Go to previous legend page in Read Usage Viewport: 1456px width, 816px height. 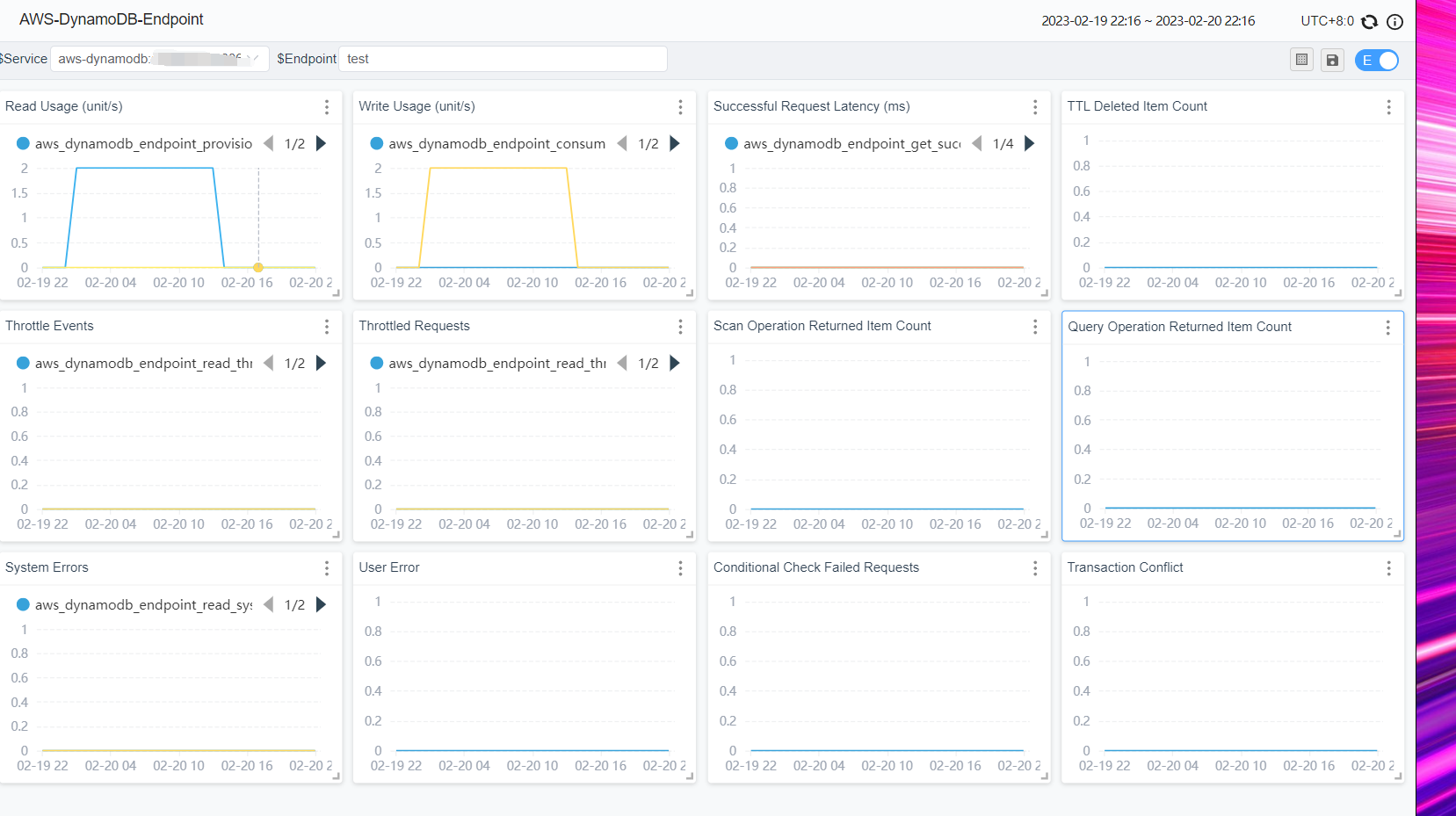point(269,143)
